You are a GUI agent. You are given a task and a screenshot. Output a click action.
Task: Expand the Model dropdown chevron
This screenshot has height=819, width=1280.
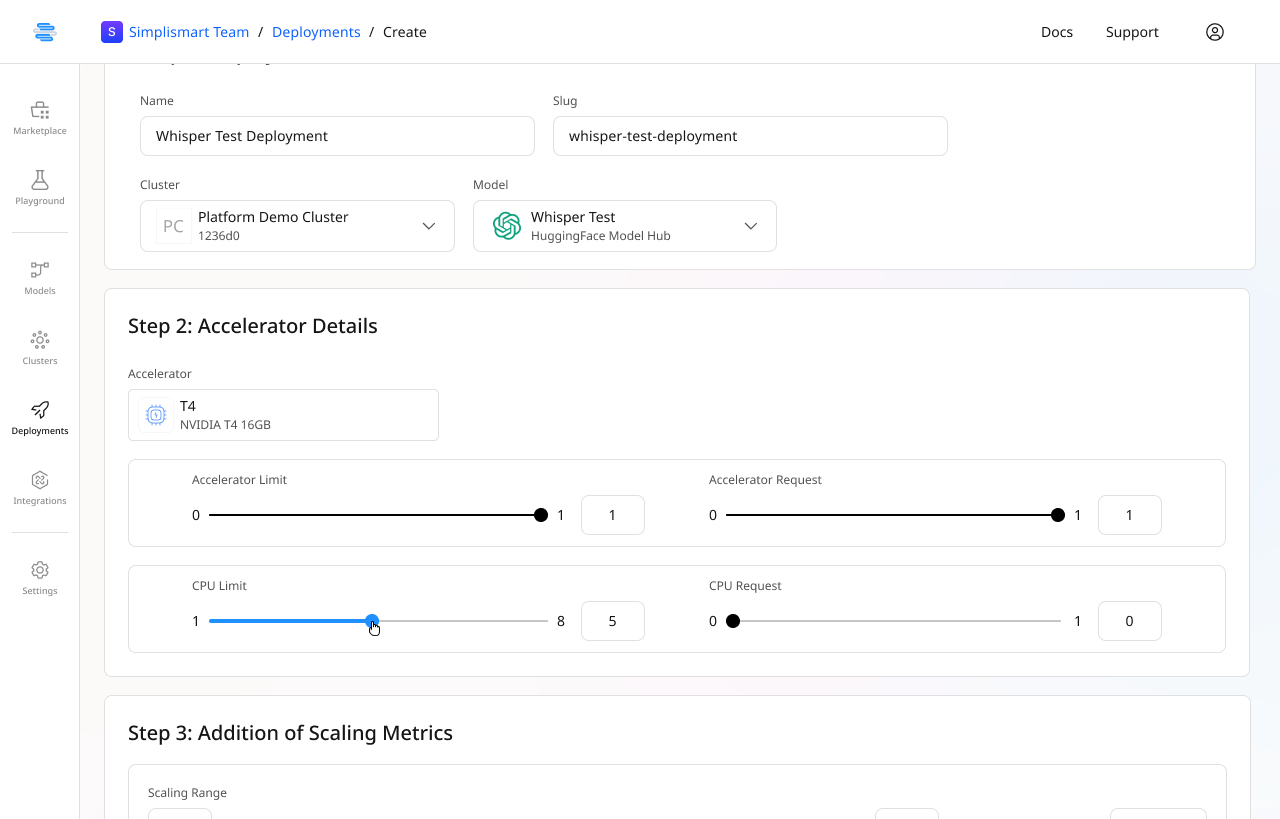[751, 226]
